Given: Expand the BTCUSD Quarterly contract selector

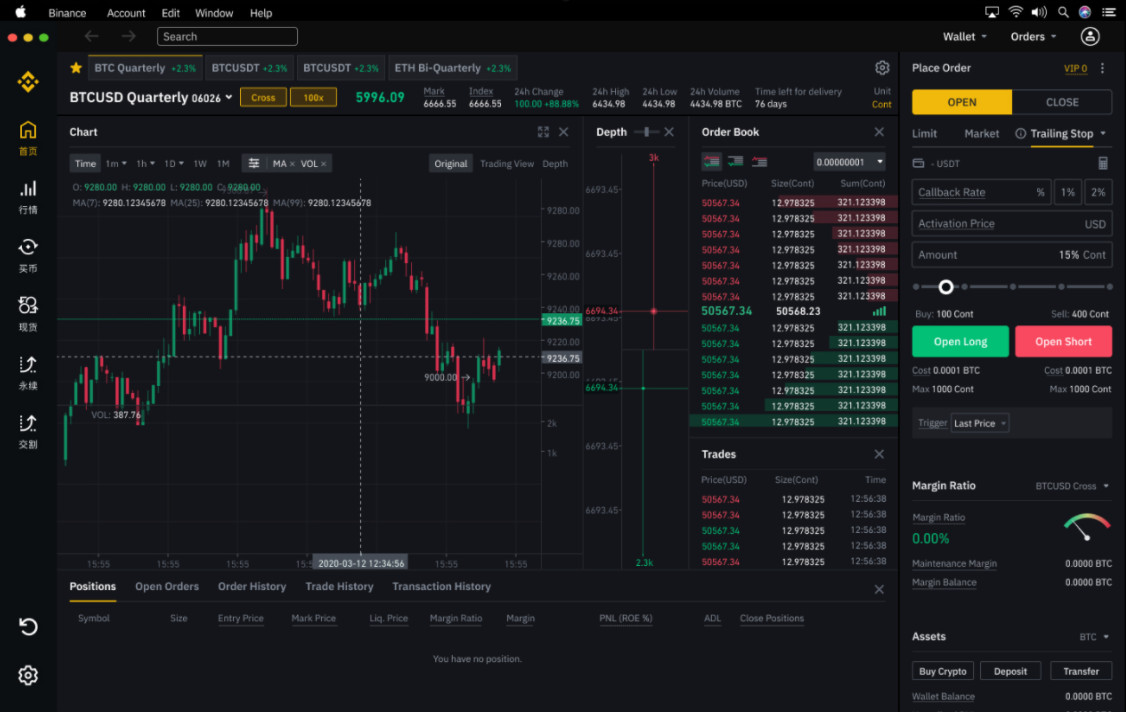Looking at the screenshot, I should tap(229, 97).
